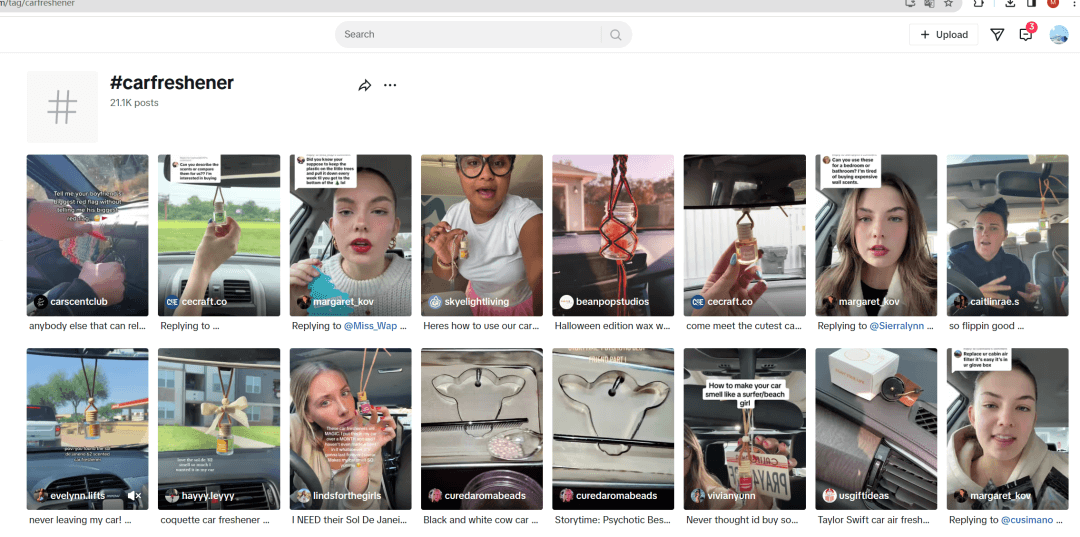The image size is (1080, 537).
Task: Share the #carfreshener hashtag page
Action: (x=364, y=86)
